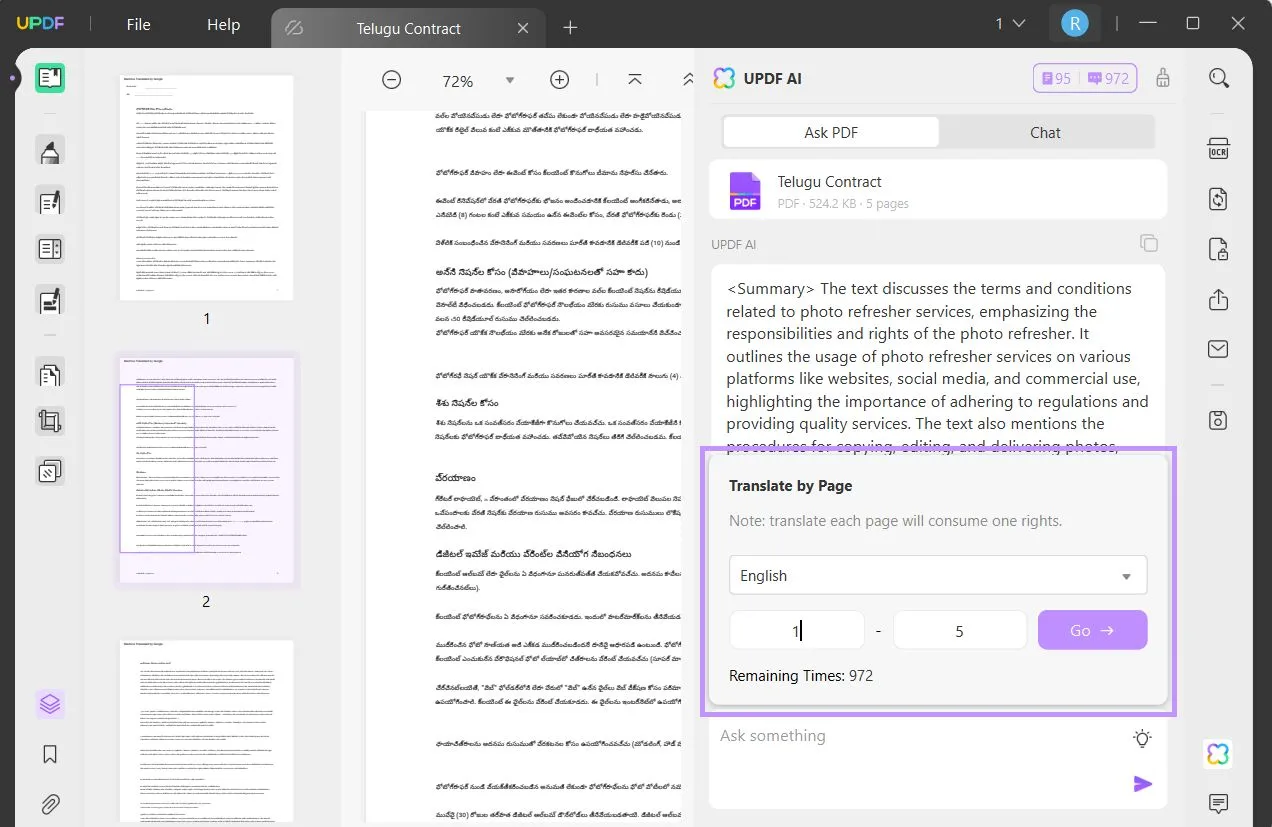1272x827 pixels.
Task: Click the Share upload icon
Action: pos(1218,299)
